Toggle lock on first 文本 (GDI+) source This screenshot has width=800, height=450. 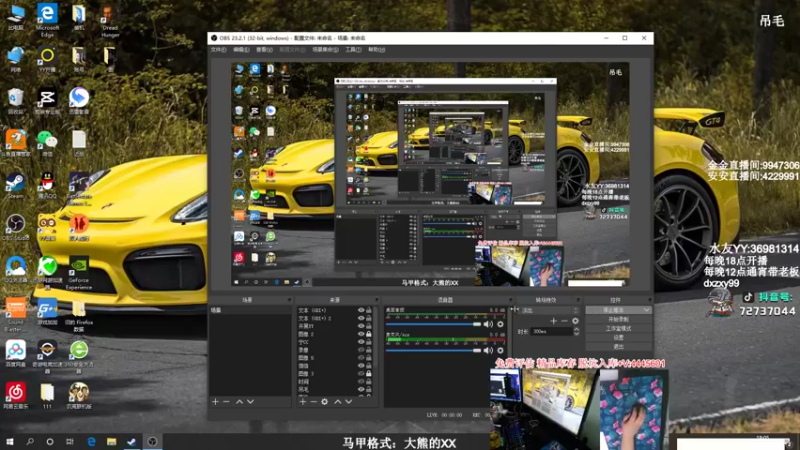click(x=370, y=311)
